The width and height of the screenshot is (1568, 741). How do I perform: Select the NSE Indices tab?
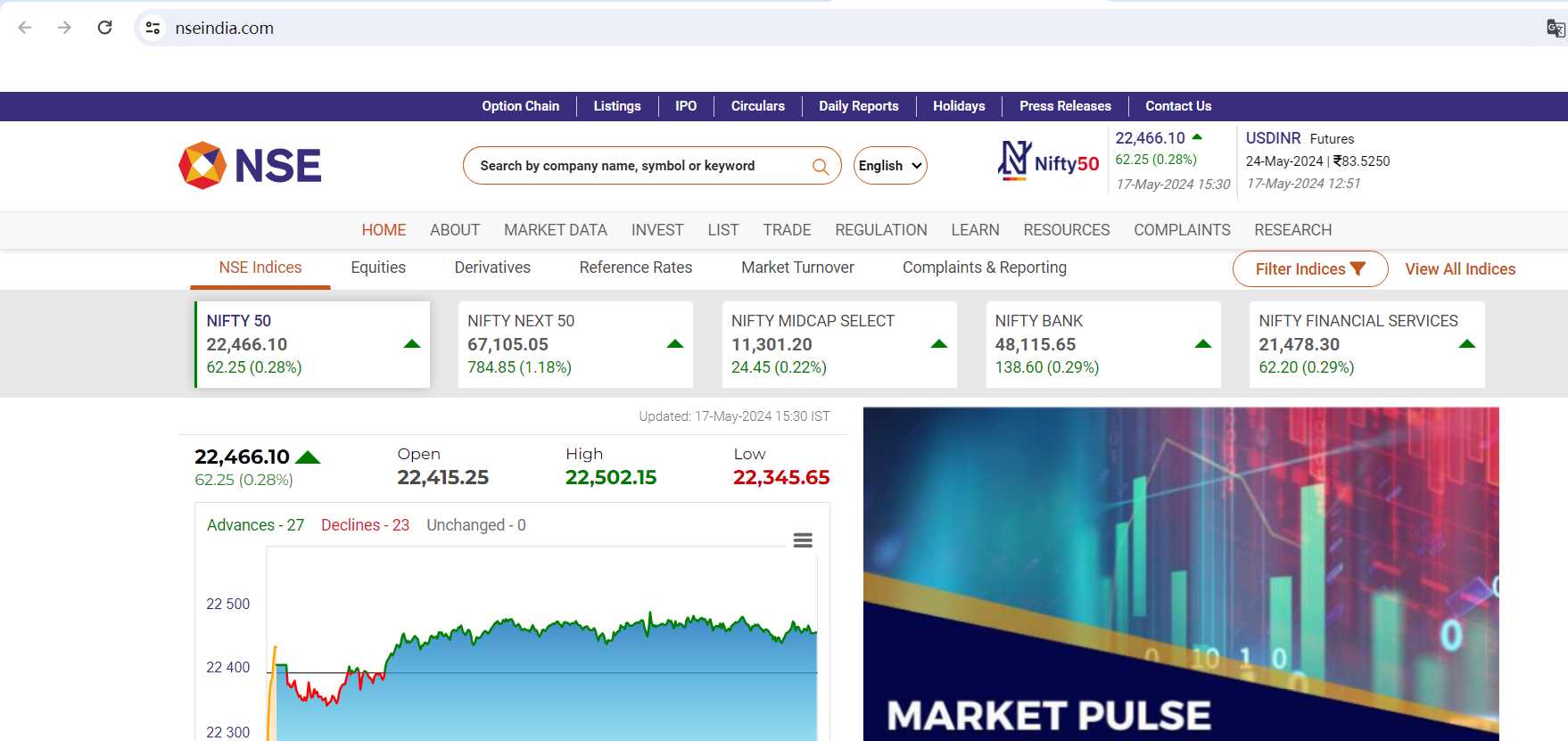260,268
